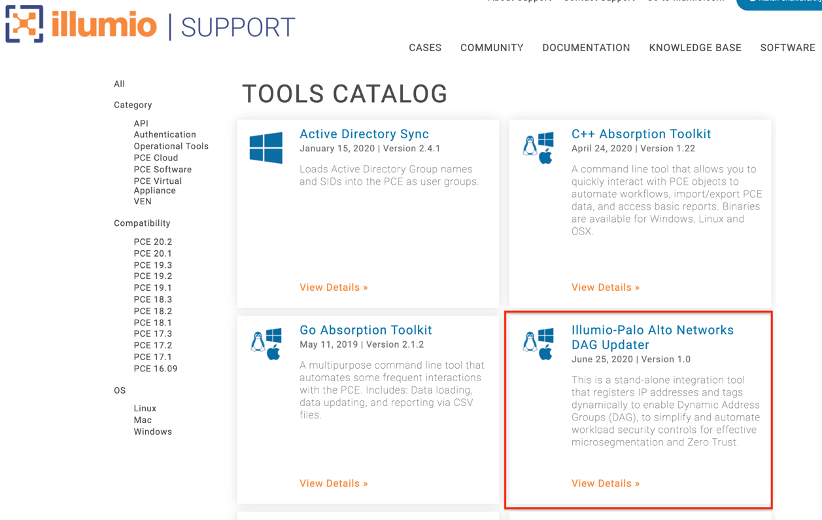Image resolution: width=822 pixels, height=520 pixels.
Task: Filter compatibility by PCE 18.2
Action: point(153,311)
